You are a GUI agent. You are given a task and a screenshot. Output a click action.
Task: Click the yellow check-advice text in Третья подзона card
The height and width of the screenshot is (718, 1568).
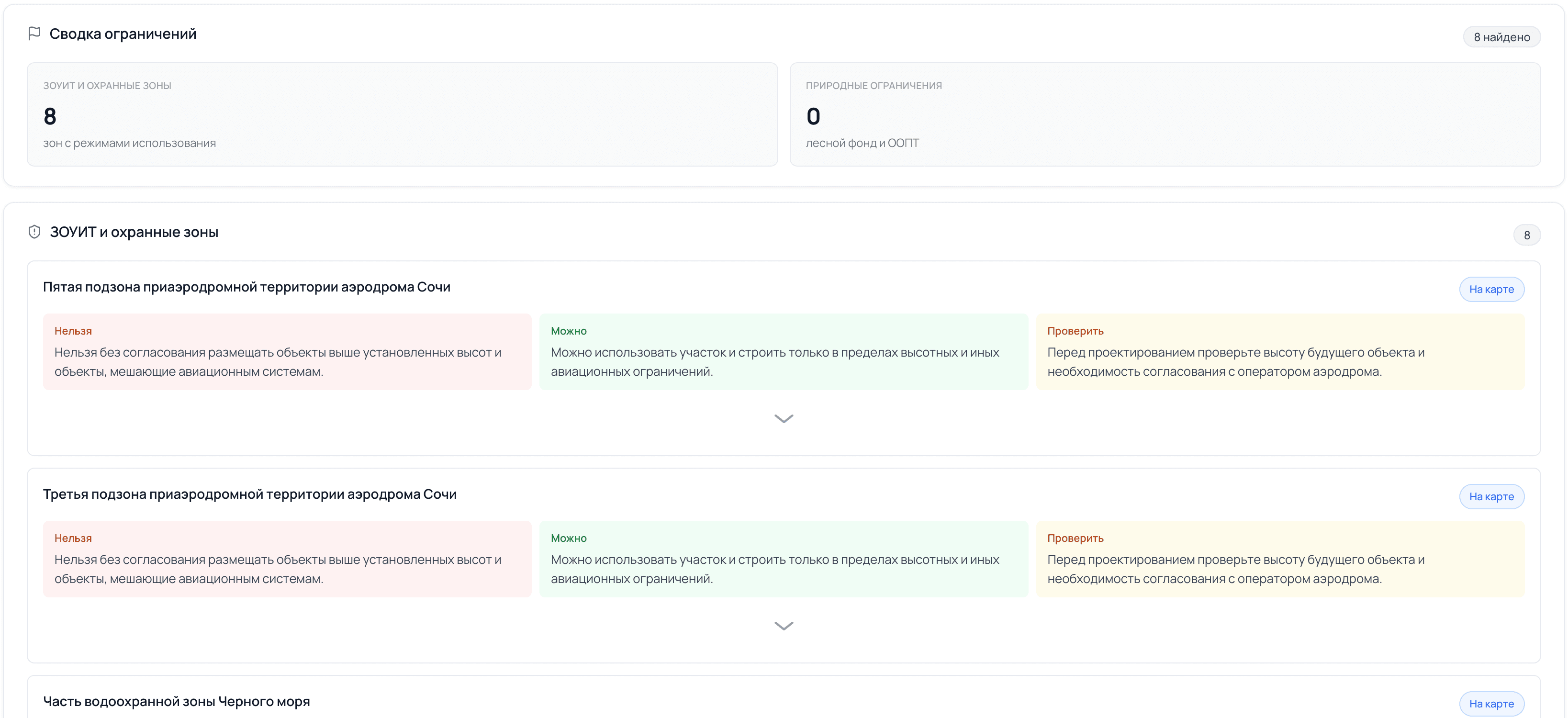[1236, 569]
